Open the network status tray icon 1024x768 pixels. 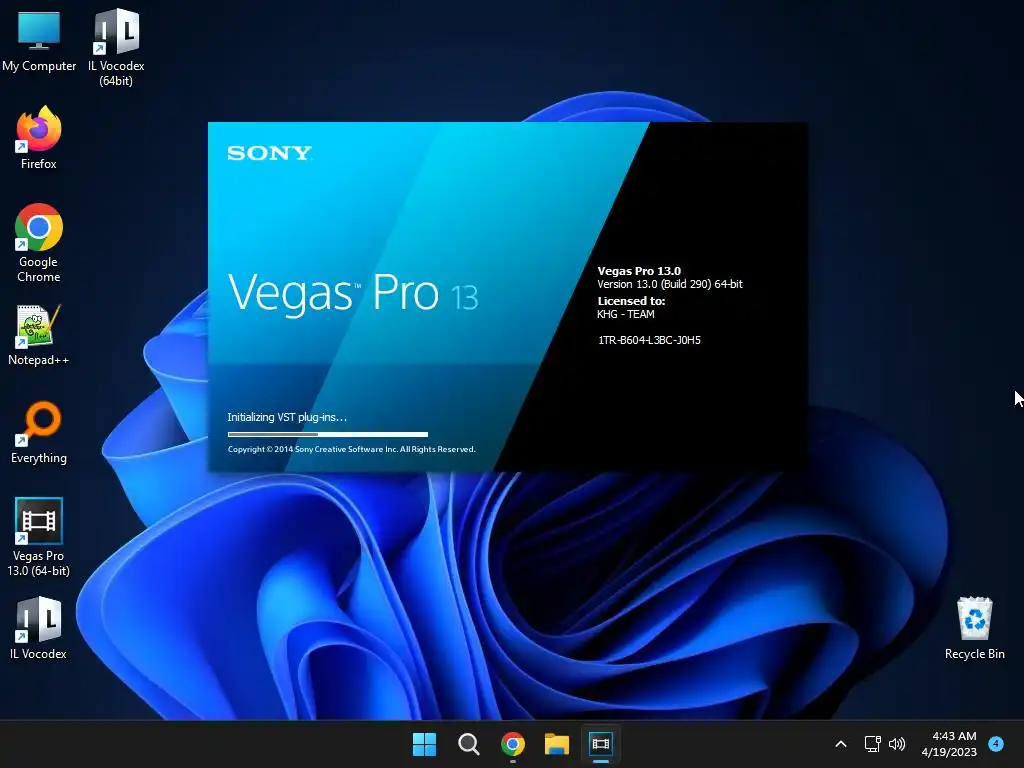[872, 744]
